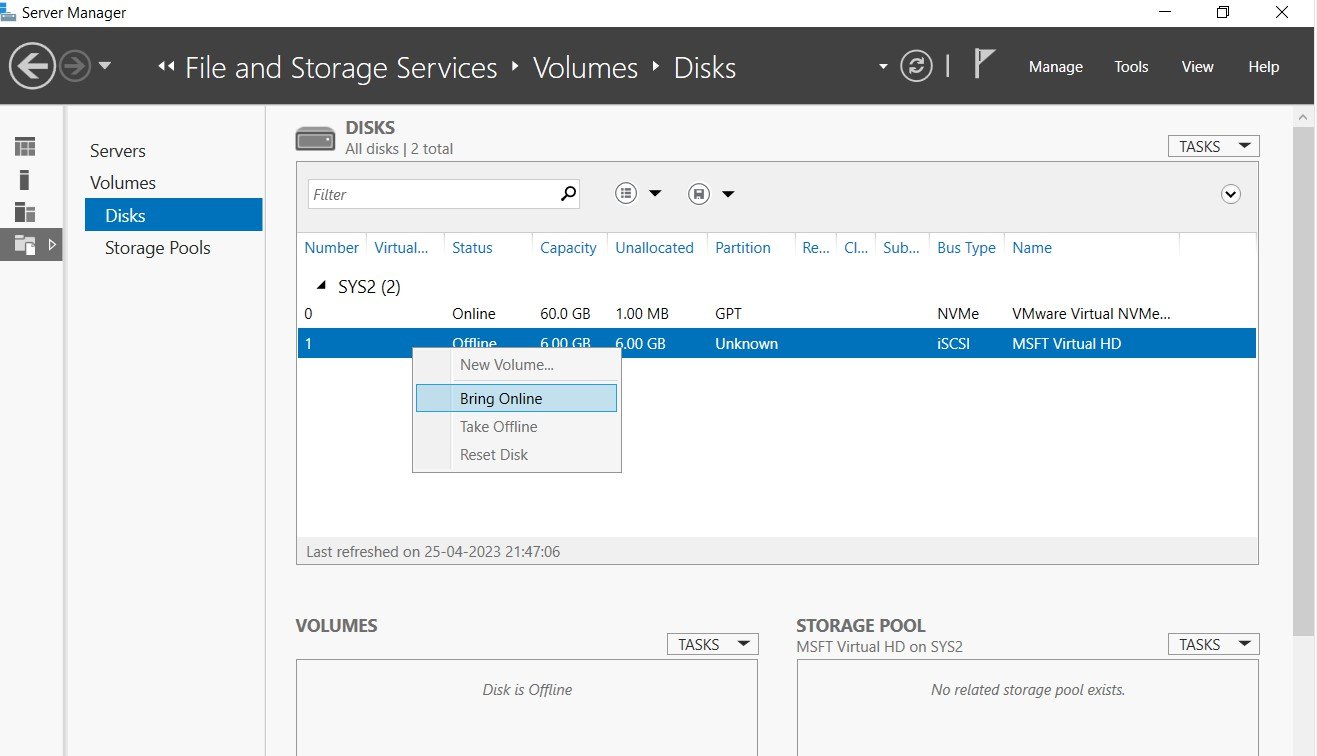Expand the Disks TASKS dropdown
Image resolution: width=1317 pixels, height=756 pixels.
click(x=1213, y=146)
